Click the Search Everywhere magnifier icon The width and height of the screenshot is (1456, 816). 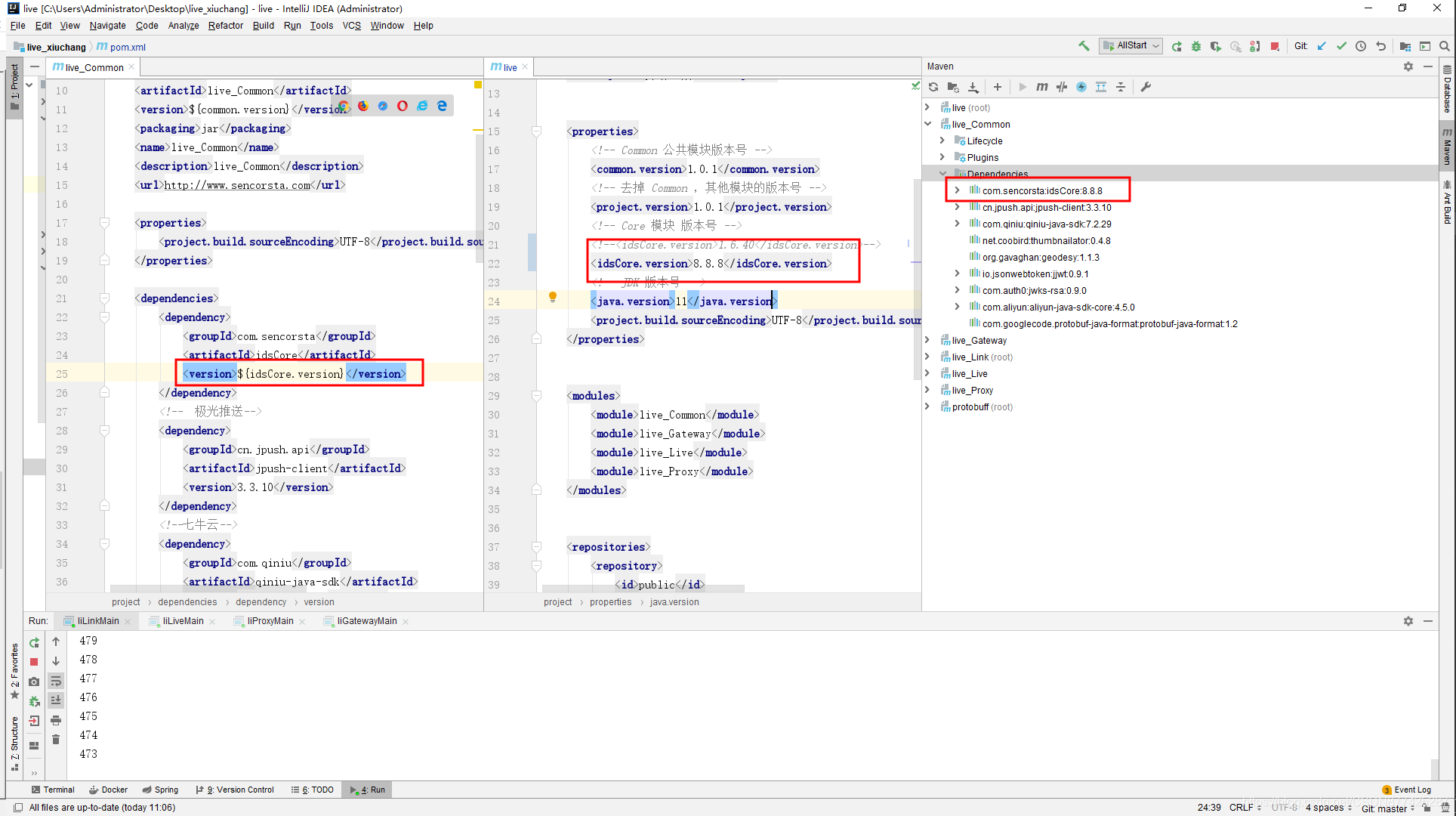coord(1445,46)
